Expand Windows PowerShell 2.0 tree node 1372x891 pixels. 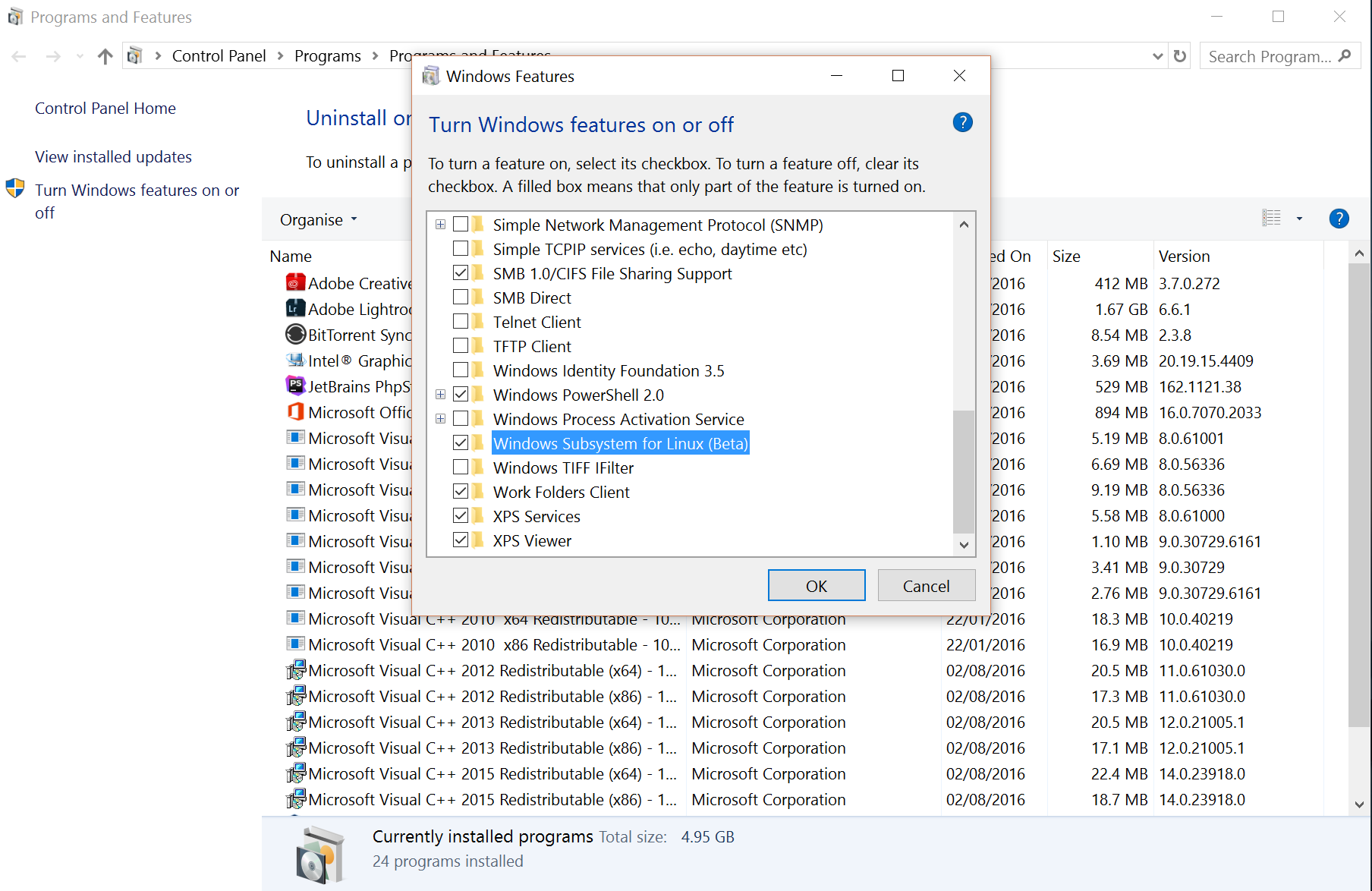(x=440, y=394)
